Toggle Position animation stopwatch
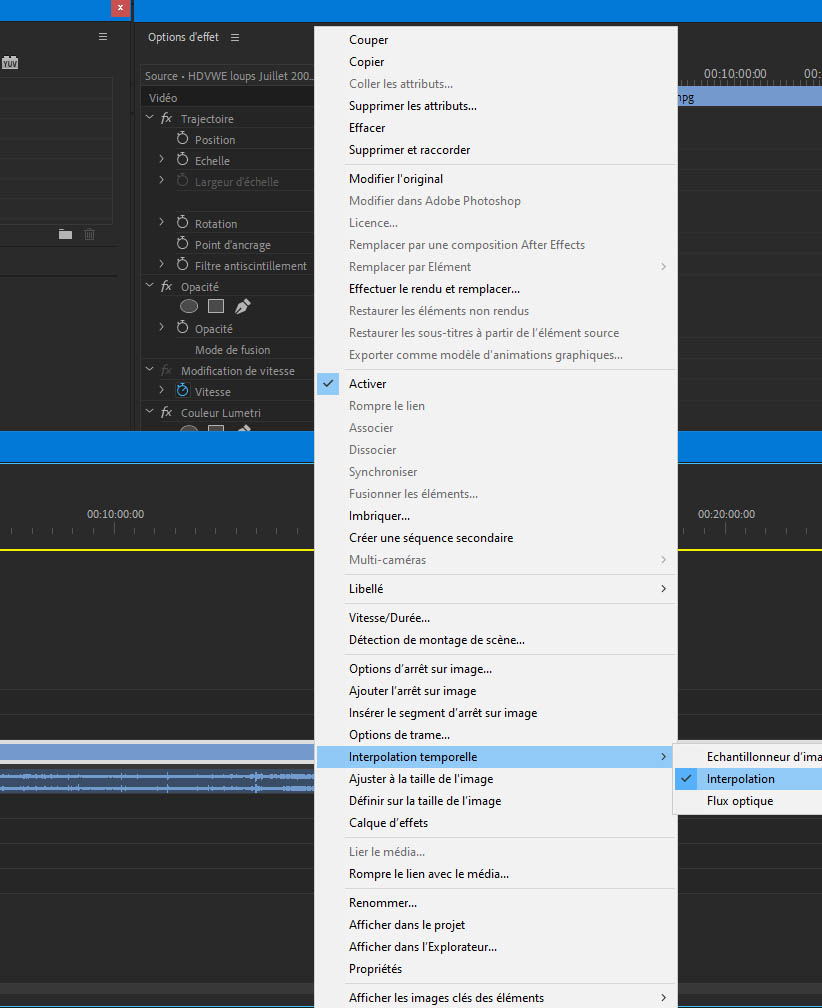 coord(183,139)
